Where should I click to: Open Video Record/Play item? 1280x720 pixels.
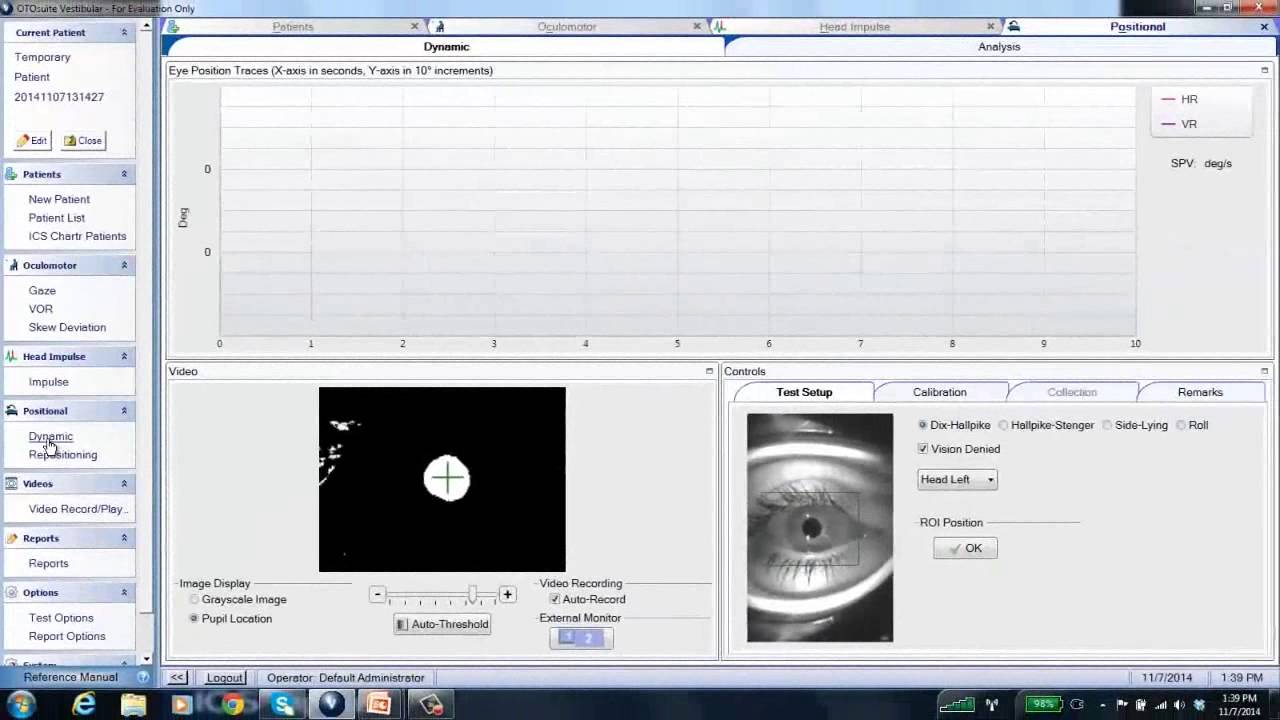[76, 509]
